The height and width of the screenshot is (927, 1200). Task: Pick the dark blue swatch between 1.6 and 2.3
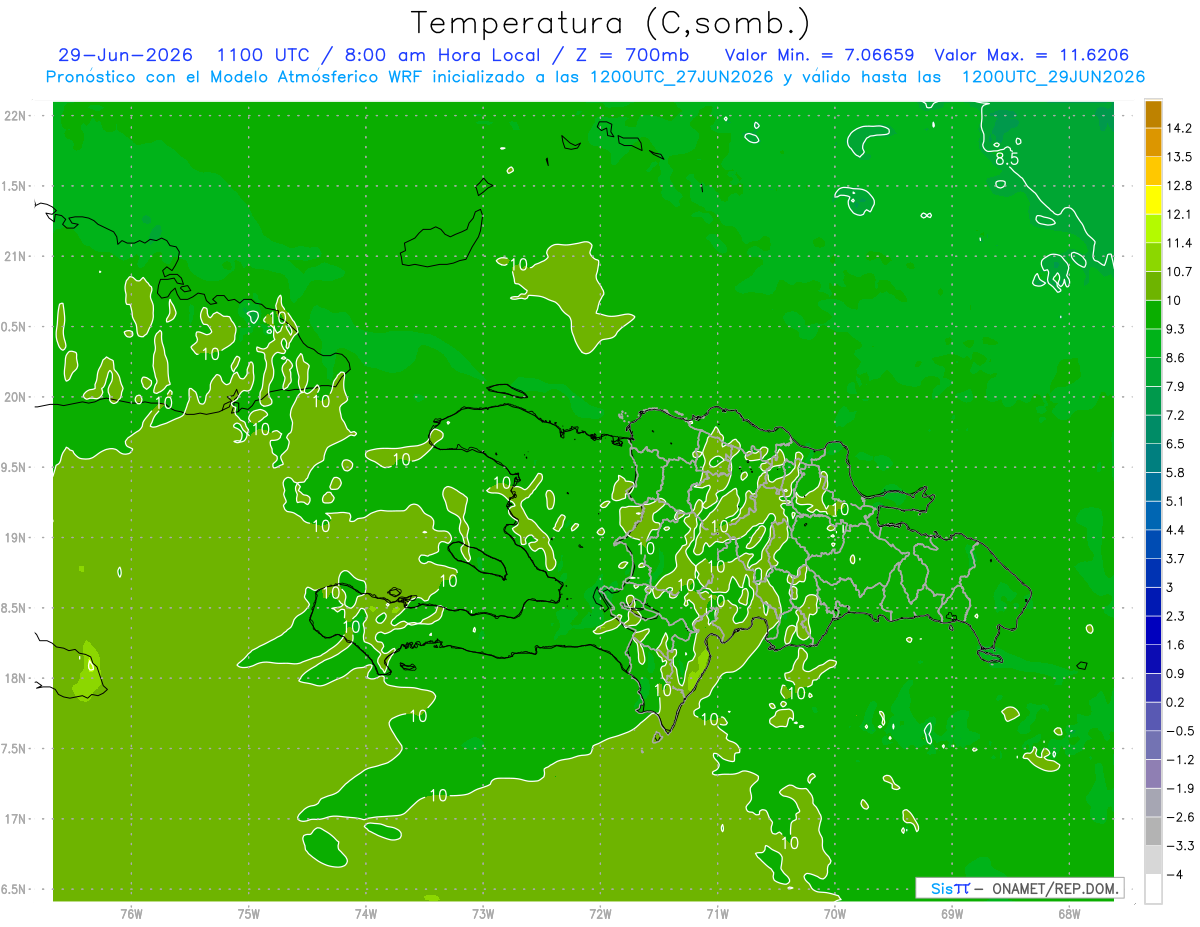pos(1153,631)
